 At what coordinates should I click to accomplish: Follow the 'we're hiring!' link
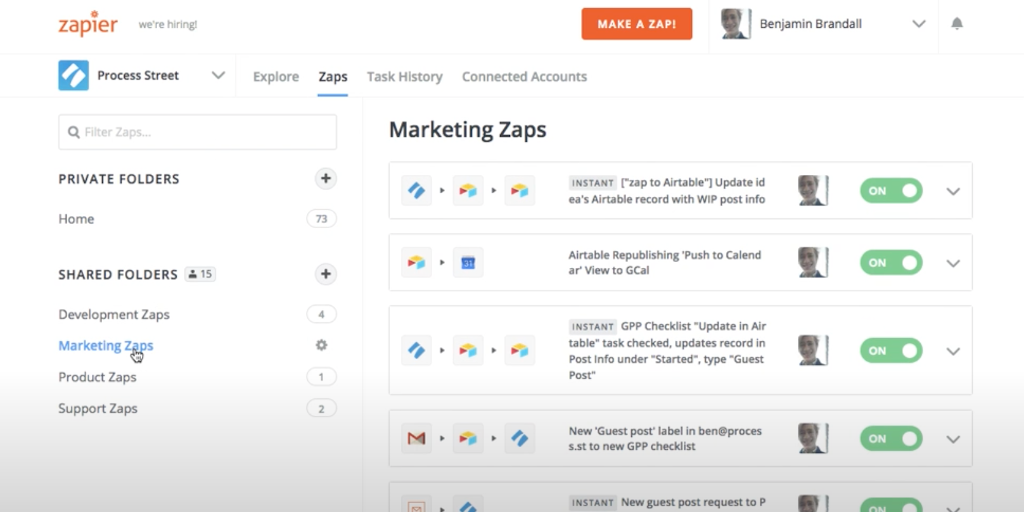tap(168, 24)
